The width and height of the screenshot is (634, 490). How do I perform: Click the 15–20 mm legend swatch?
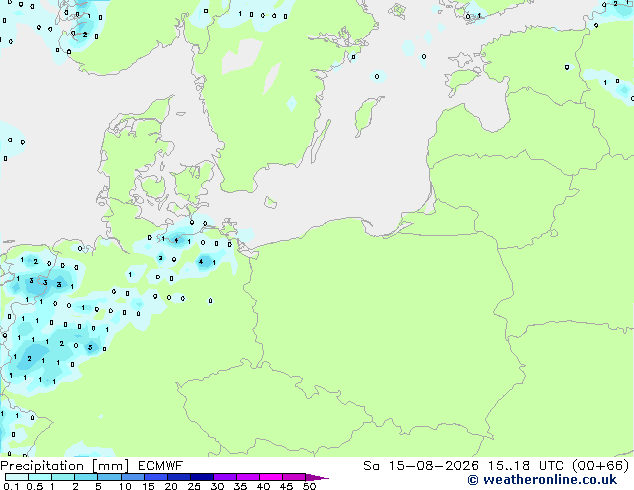click(x=156, y=477)
